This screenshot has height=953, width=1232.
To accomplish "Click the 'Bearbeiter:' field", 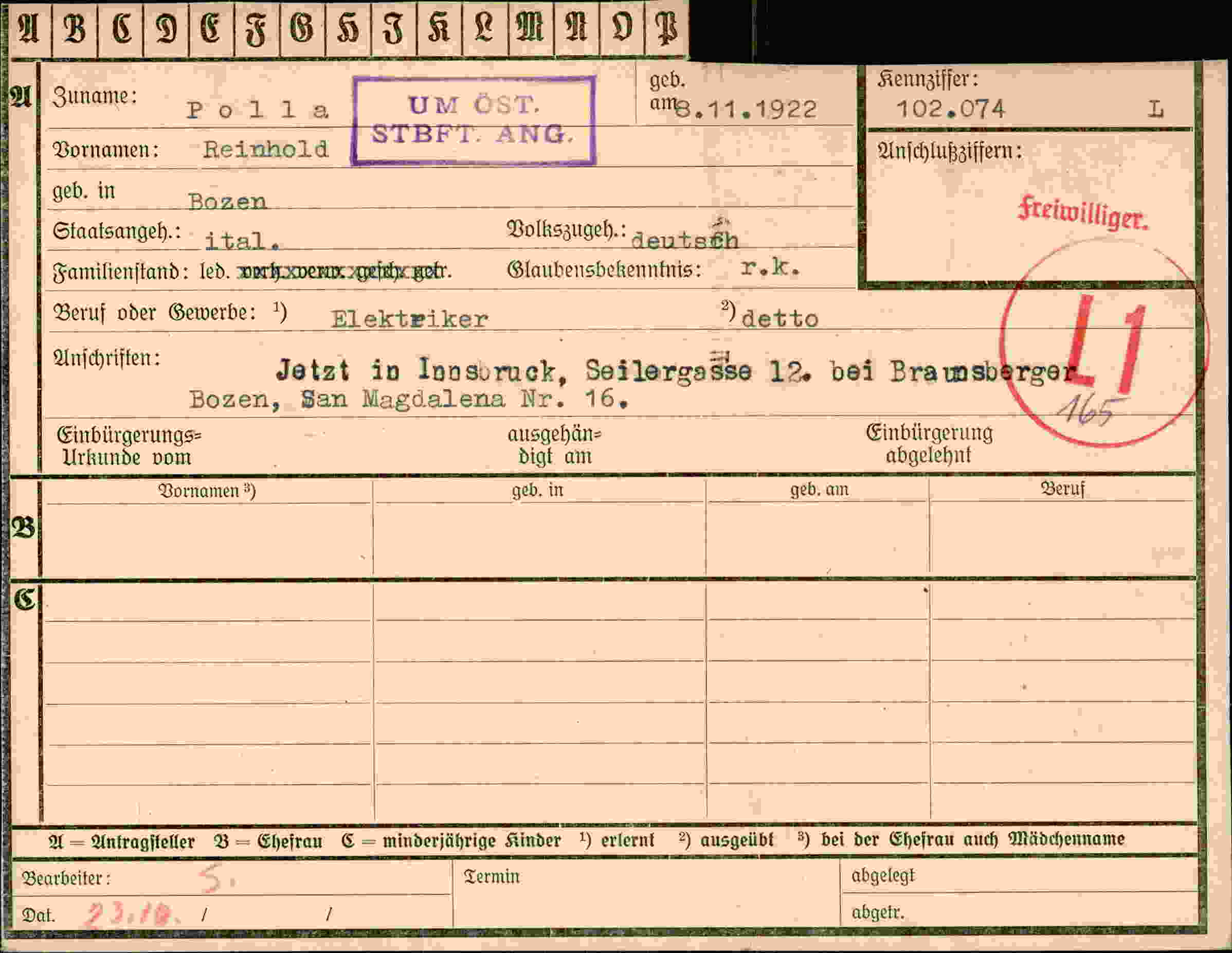I will tap(231, 877).
